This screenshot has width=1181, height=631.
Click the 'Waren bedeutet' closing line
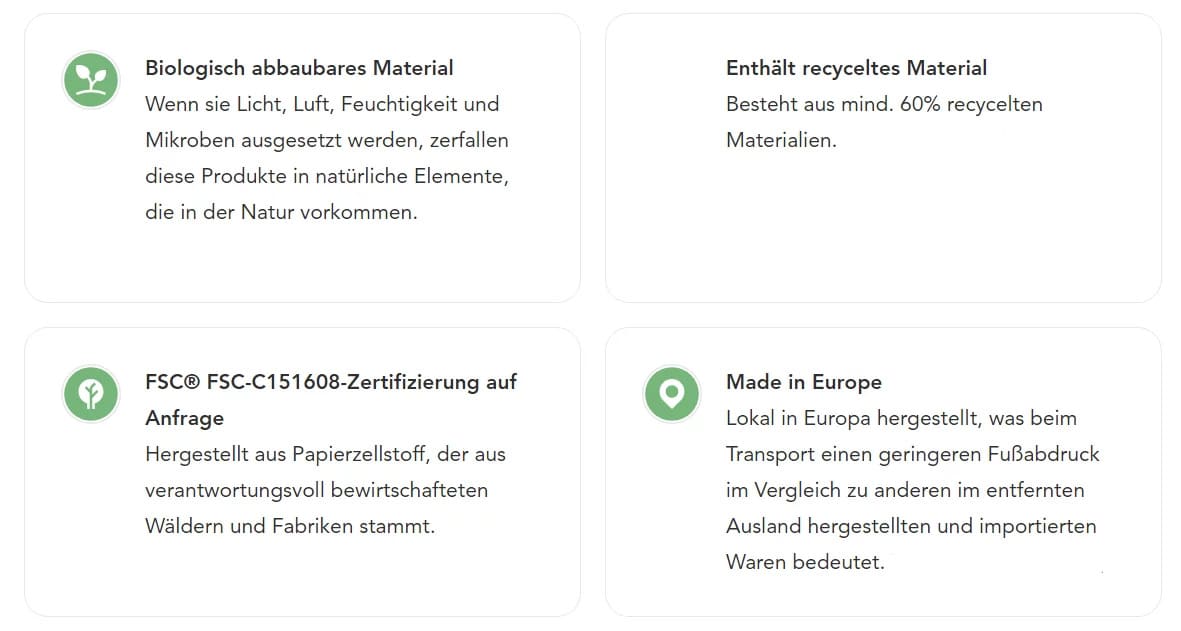pyautogui.click(x=805, y=562)
